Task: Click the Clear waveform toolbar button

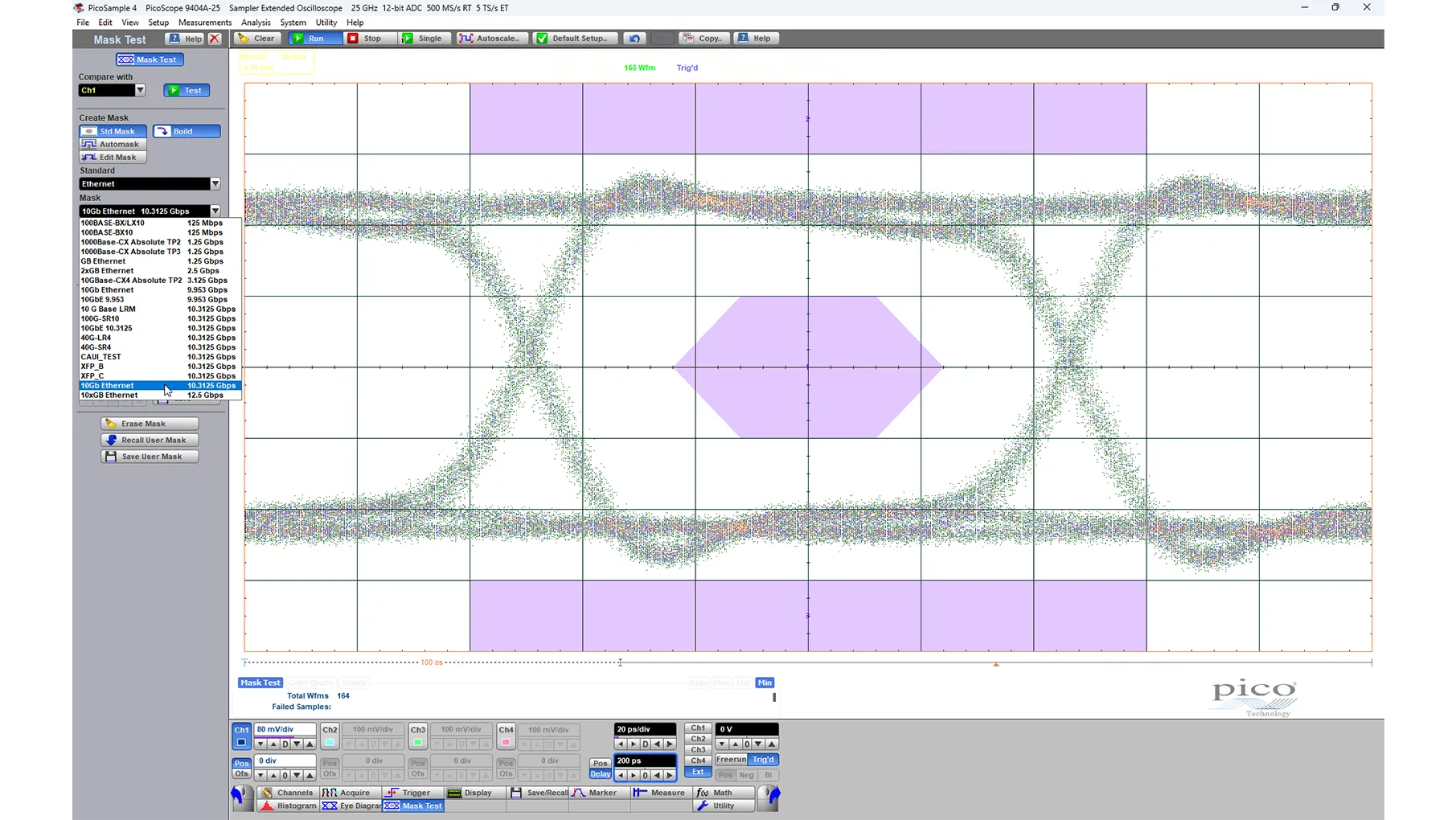Action: 258,39
